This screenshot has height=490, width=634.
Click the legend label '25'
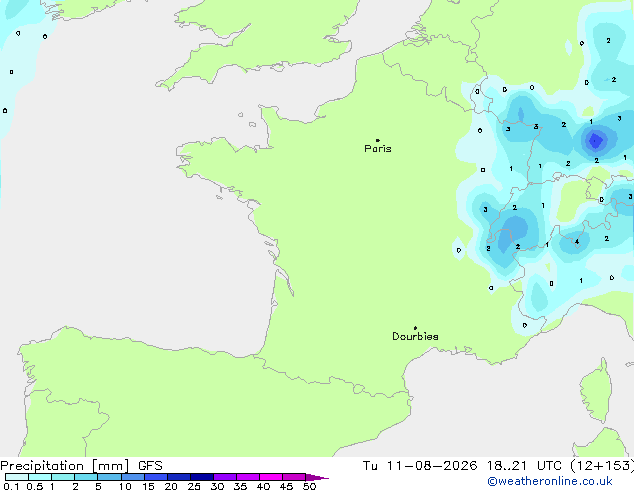coord(194,486)
